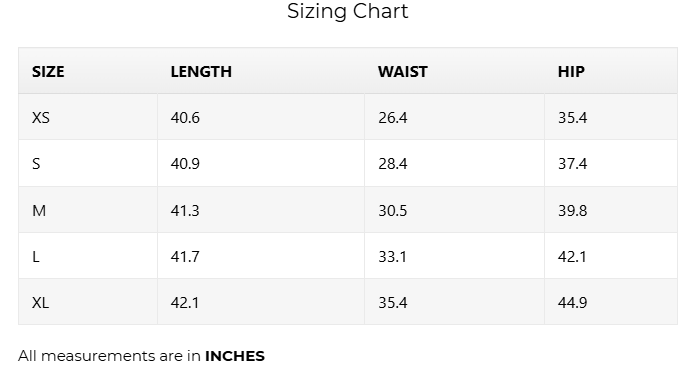The image size is (694, 376).
Task: Click the M size row label
Action: (x=39, y=211)
